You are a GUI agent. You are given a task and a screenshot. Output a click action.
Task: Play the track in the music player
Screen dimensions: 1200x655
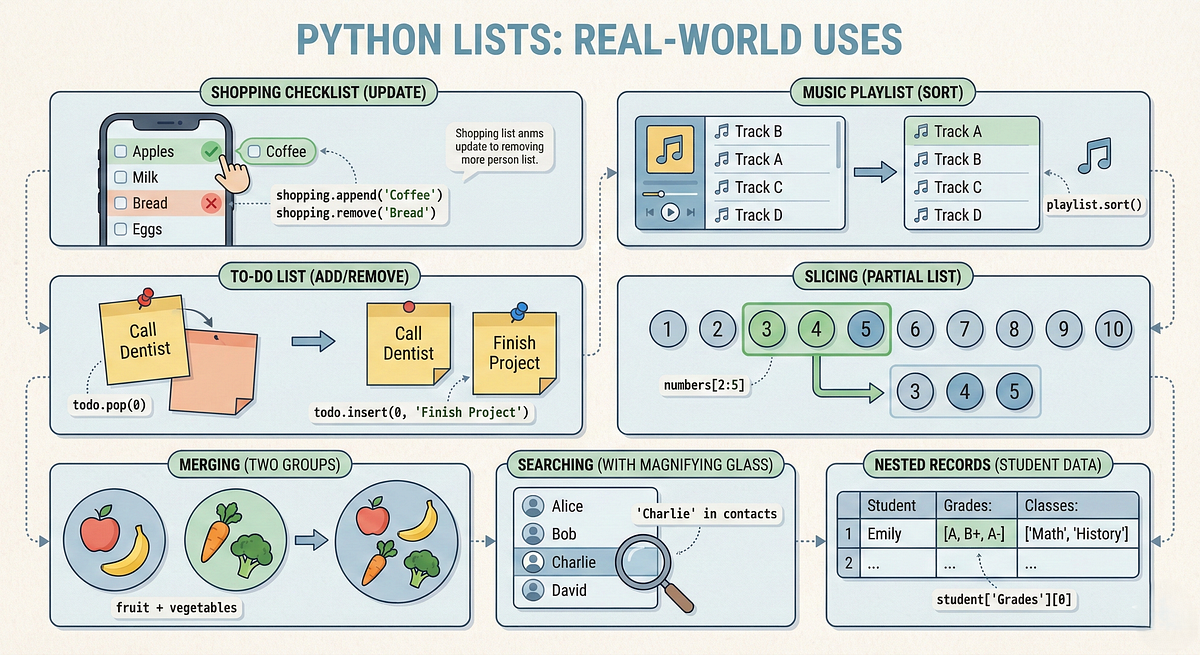tap(670, 212)
